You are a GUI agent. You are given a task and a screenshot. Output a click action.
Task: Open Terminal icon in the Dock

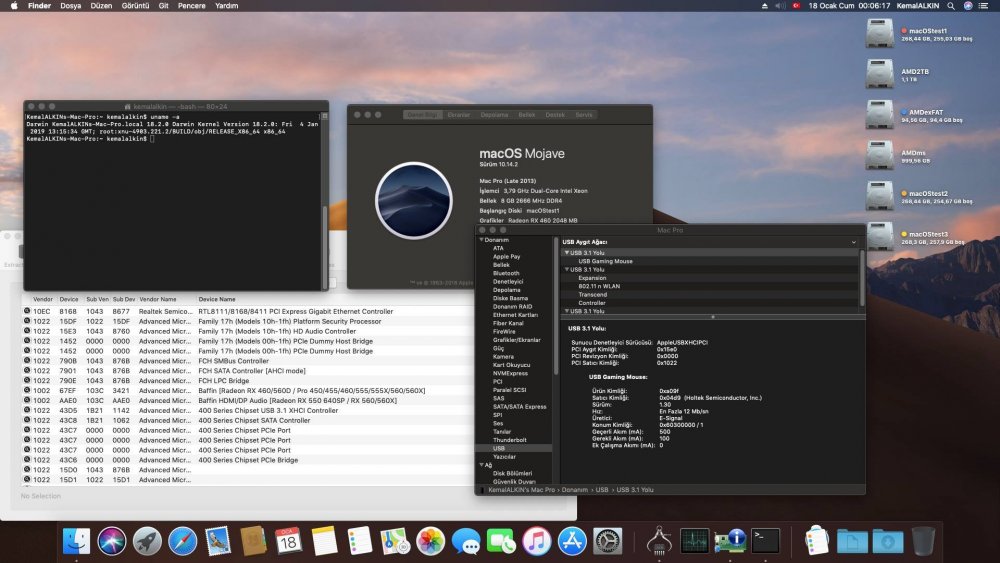765,541
